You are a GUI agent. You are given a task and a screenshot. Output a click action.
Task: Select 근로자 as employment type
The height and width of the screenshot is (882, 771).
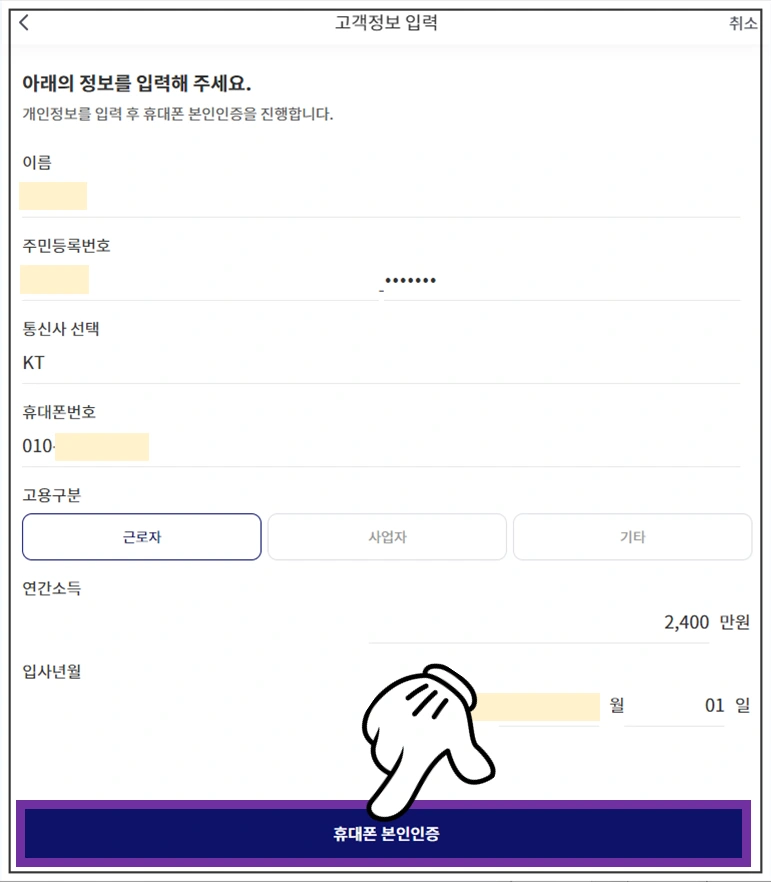tap(141, 537)
